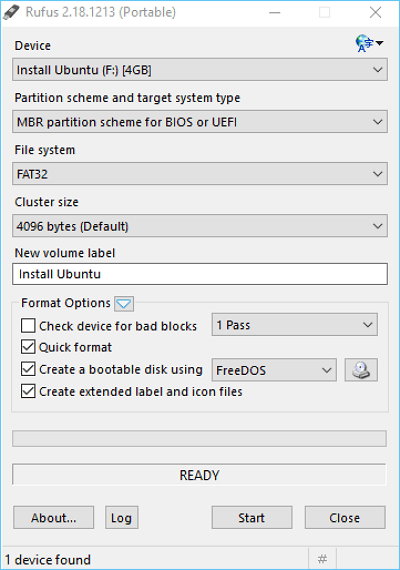
Task: Click the 'Cluster size' label
Action: [x=47, y=202]
